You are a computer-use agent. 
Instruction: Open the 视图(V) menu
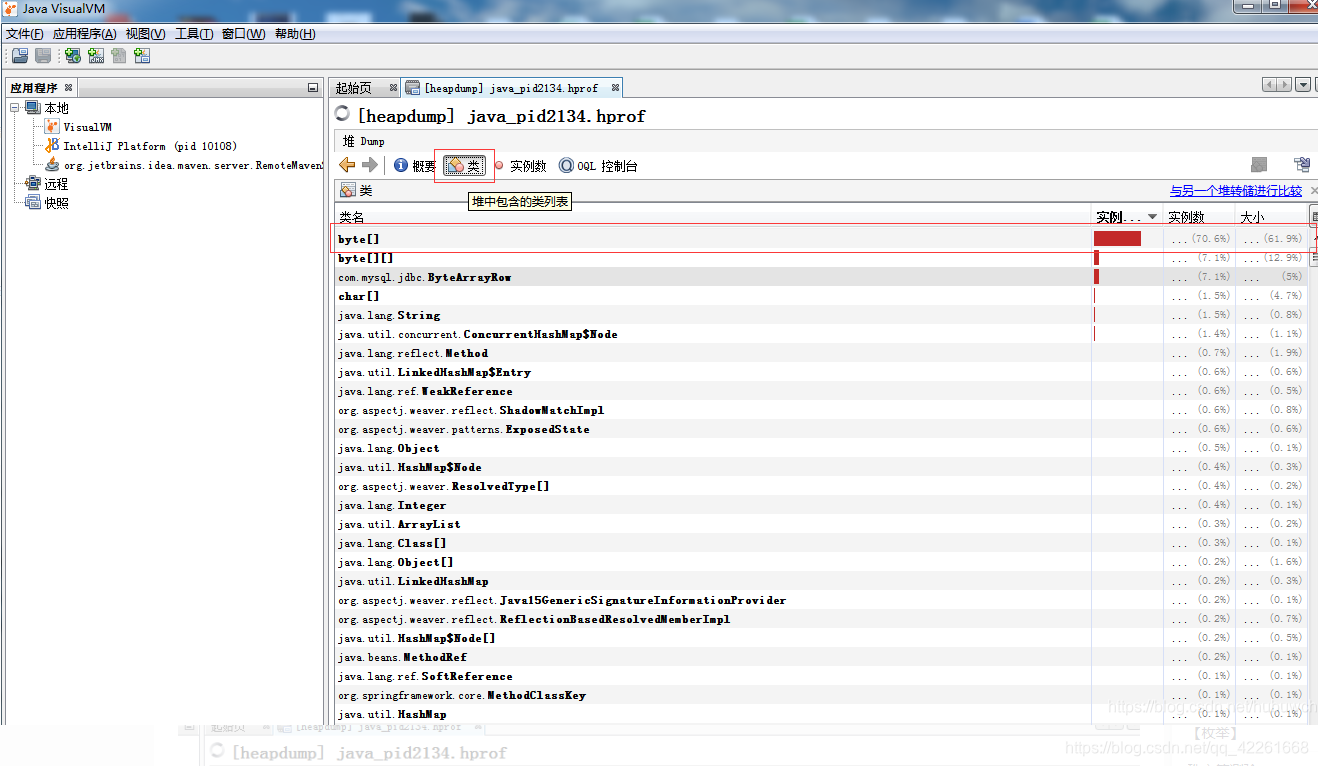(x=146, y=34)
